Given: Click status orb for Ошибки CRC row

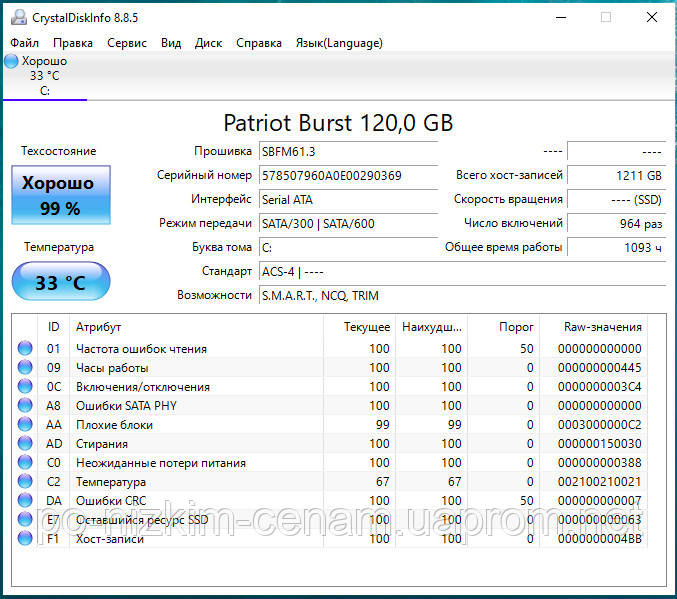Looking at the screenshot, I should pyautogui.click(x=25, y=501).
